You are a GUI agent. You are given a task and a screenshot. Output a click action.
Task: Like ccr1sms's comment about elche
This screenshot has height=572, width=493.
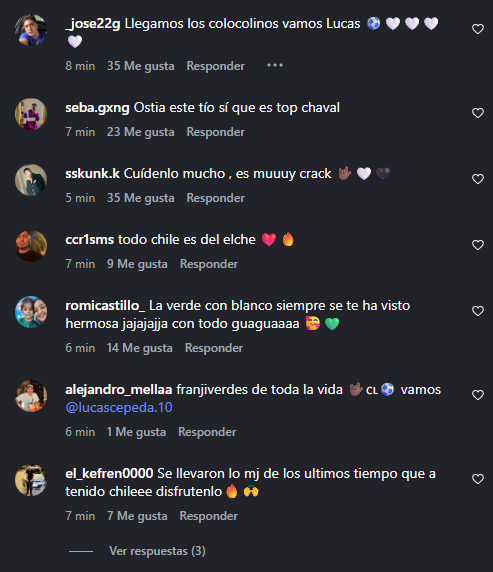pos(478,245)
